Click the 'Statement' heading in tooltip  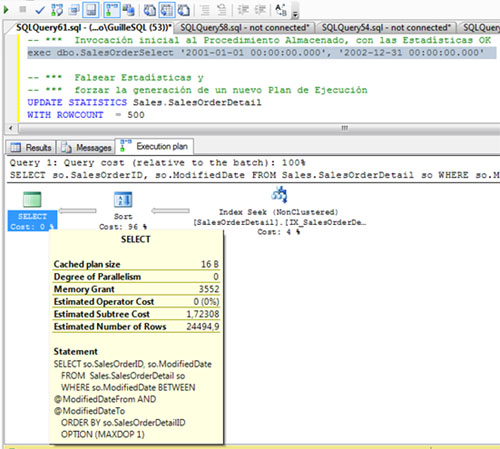pos(76,351)
